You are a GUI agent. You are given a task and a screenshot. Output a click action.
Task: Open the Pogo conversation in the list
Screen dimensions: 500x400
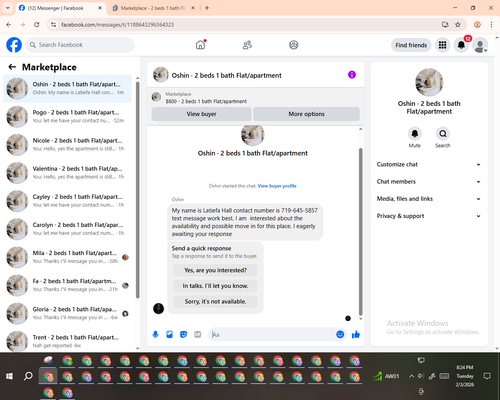point(67,116)
